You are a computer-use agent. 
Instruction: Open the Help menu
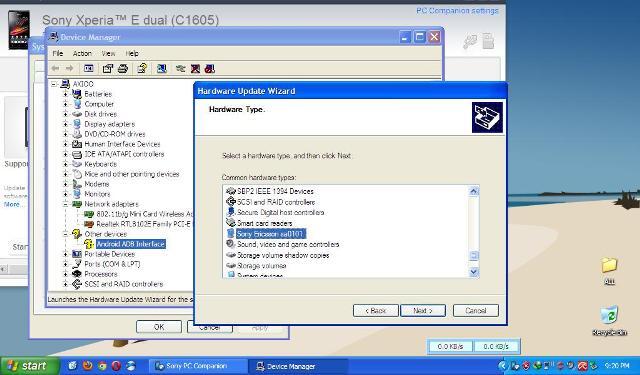[132, 53]
